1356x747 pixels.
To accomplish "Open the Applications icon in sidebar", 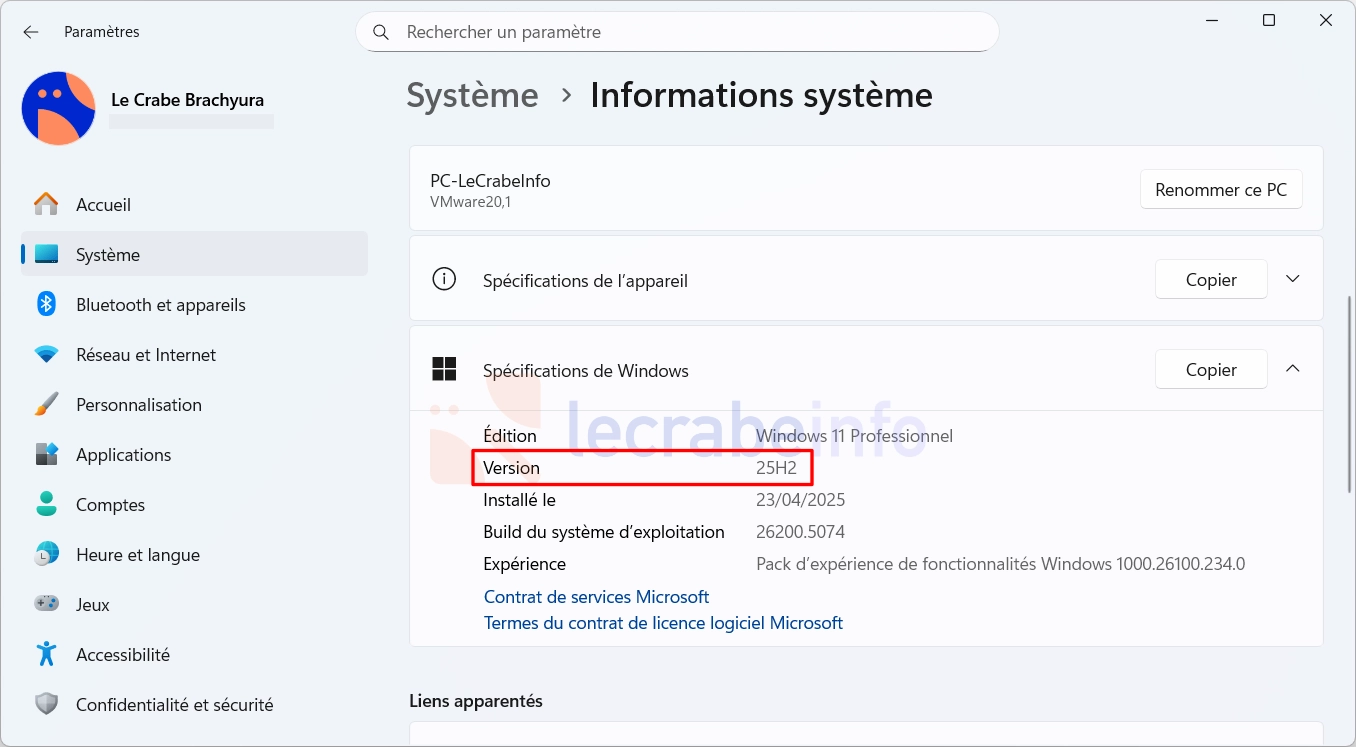I will (46, 455).
